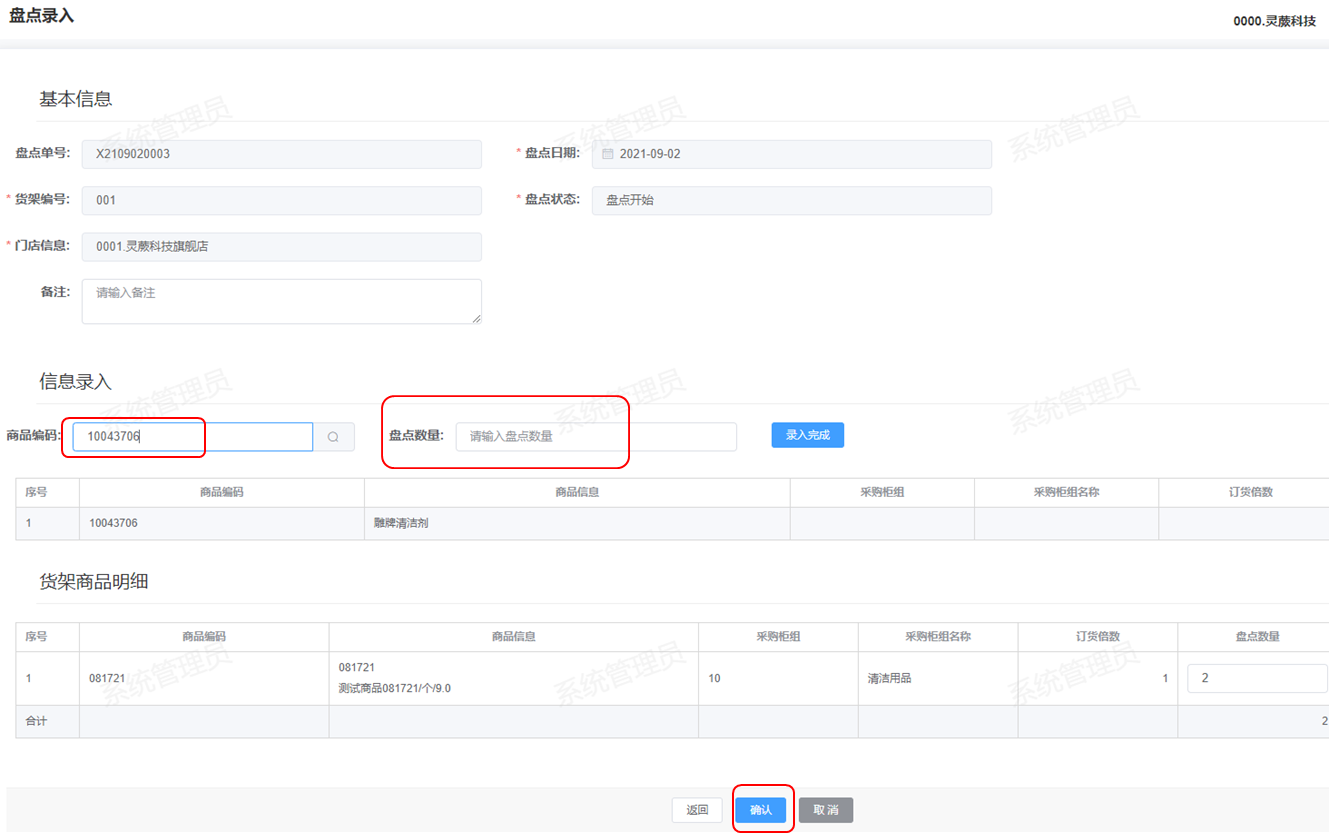Select the 清洁用品 cell in shelf details
Image resolution: width=1329 pixels, height=833 pixels.
[x=938, y=678]
